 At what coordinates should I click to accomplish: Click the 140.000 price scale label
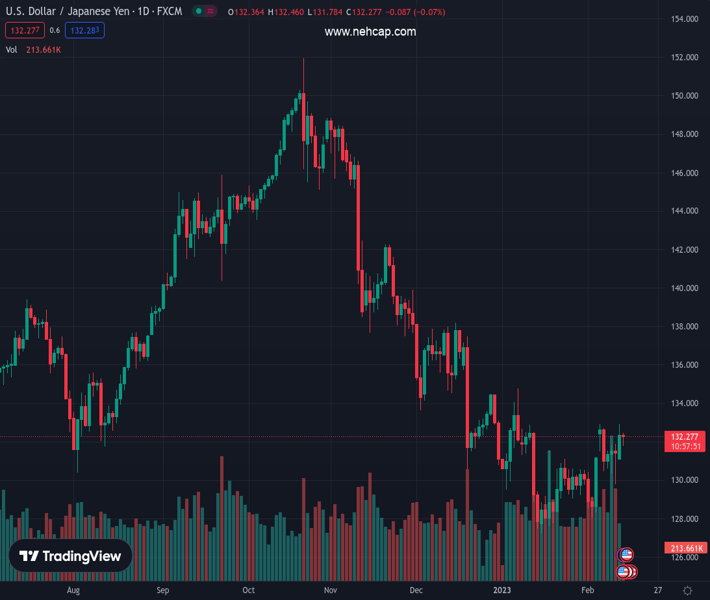coord(684,288)
